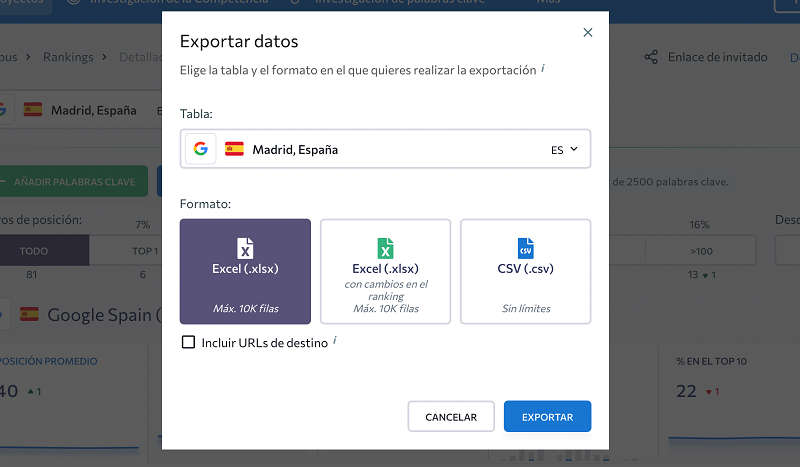Click the white Excel file icon
The image size is (800, 467).
[245, 249]
